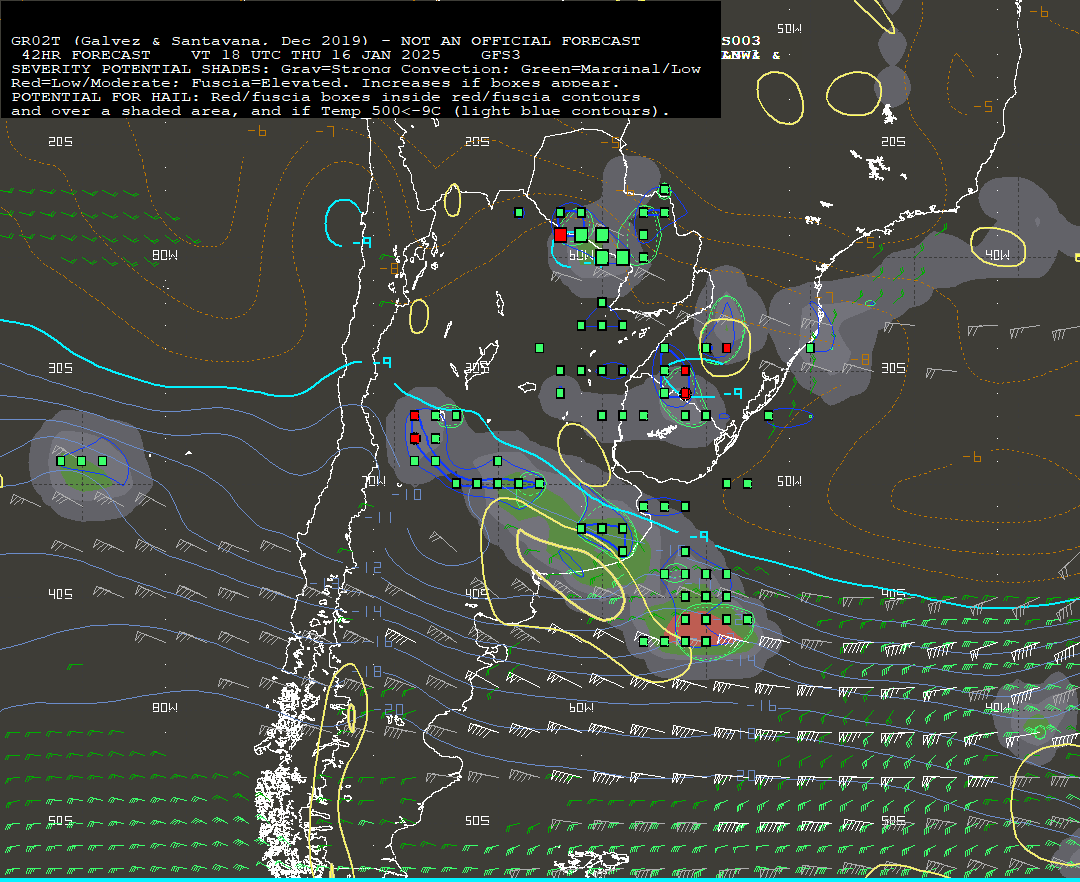Click the '20S' latitude label on the right side
The image size is (1080, 882).
893,141
